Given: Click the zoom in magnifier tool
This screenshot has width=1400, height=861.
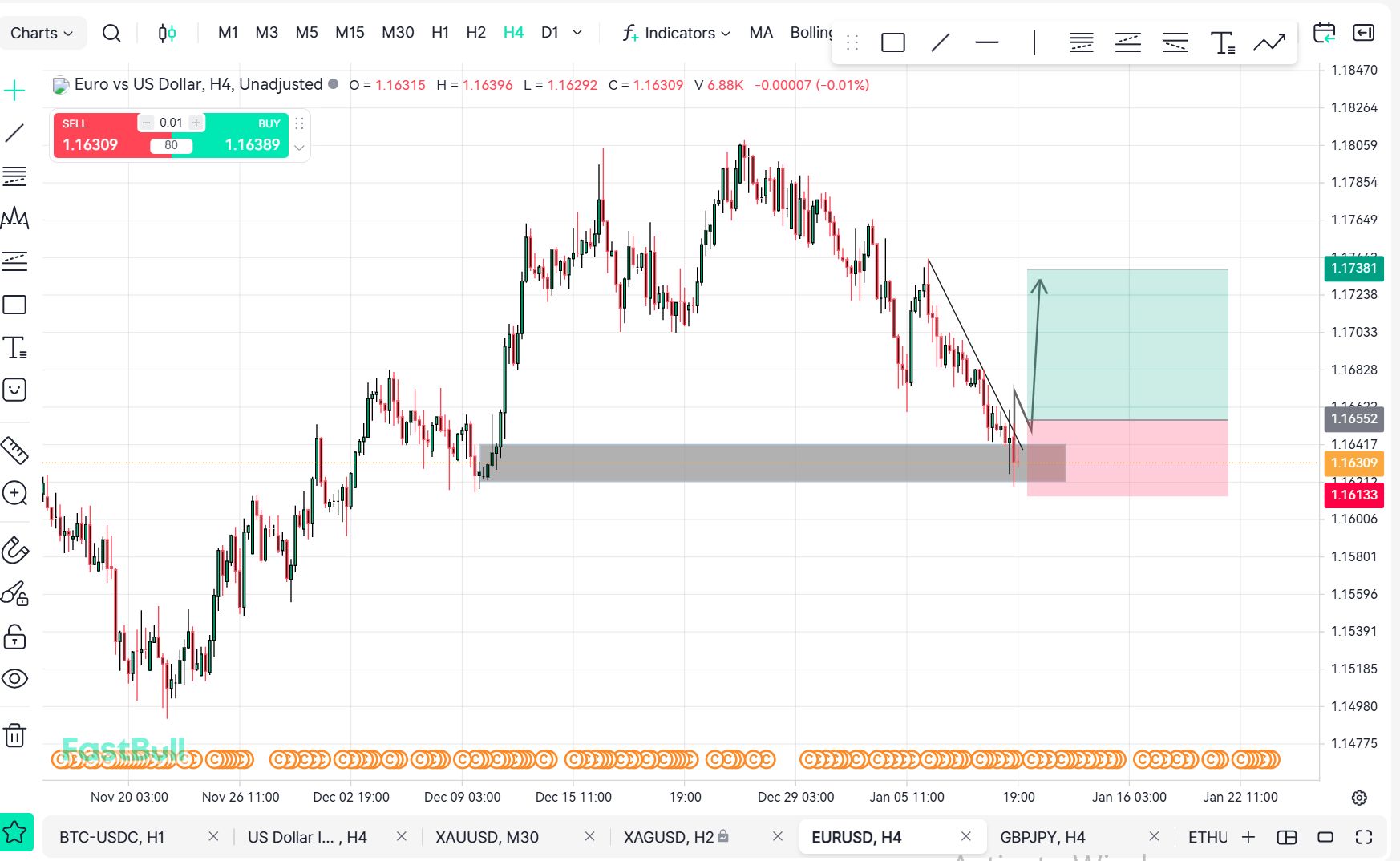Looking at the screenshot, I should 14,493.
